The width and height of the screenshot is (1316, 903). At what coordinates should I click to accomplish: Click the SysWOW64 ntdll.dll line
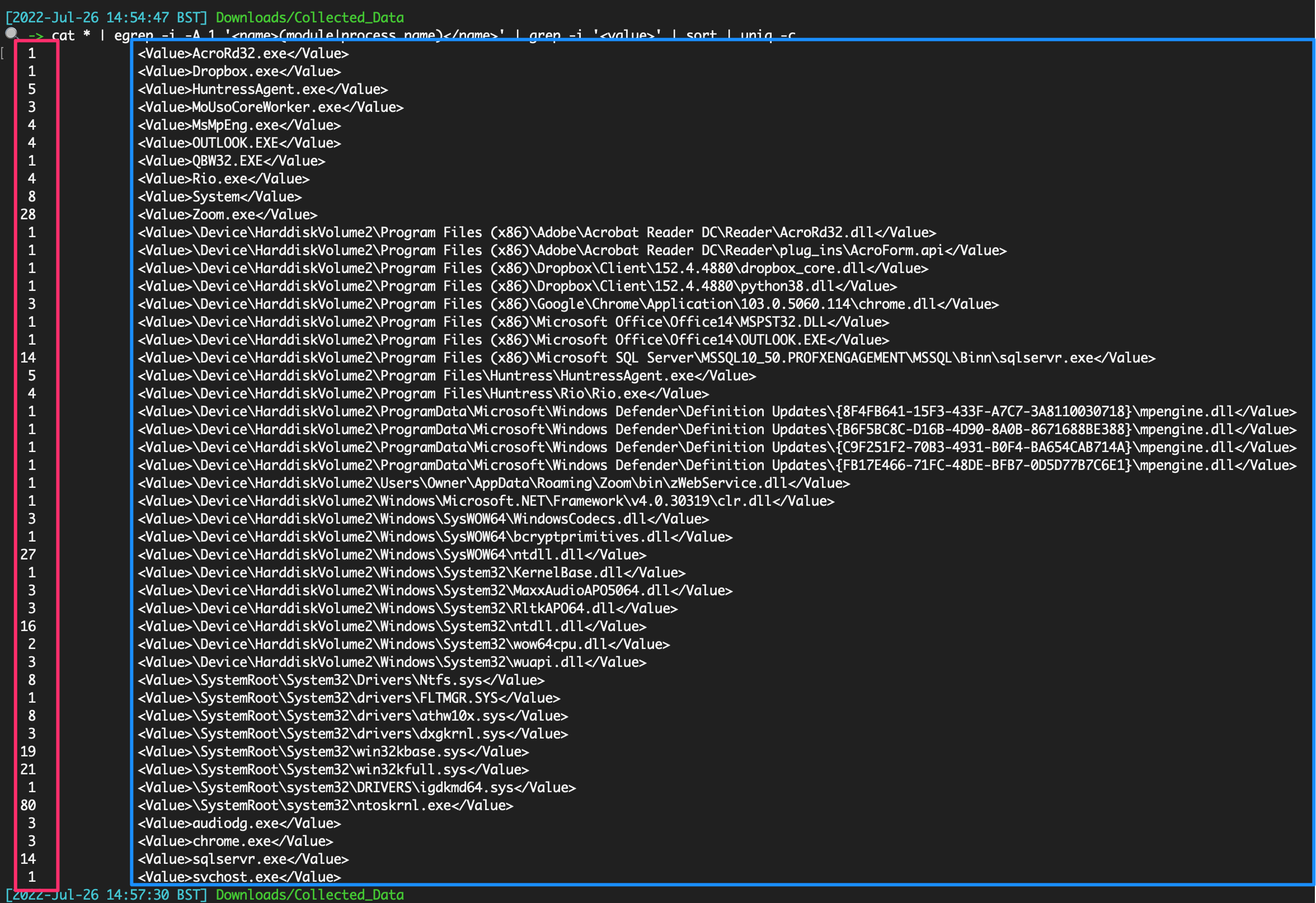pyautogui.click(x=392, y=555)
